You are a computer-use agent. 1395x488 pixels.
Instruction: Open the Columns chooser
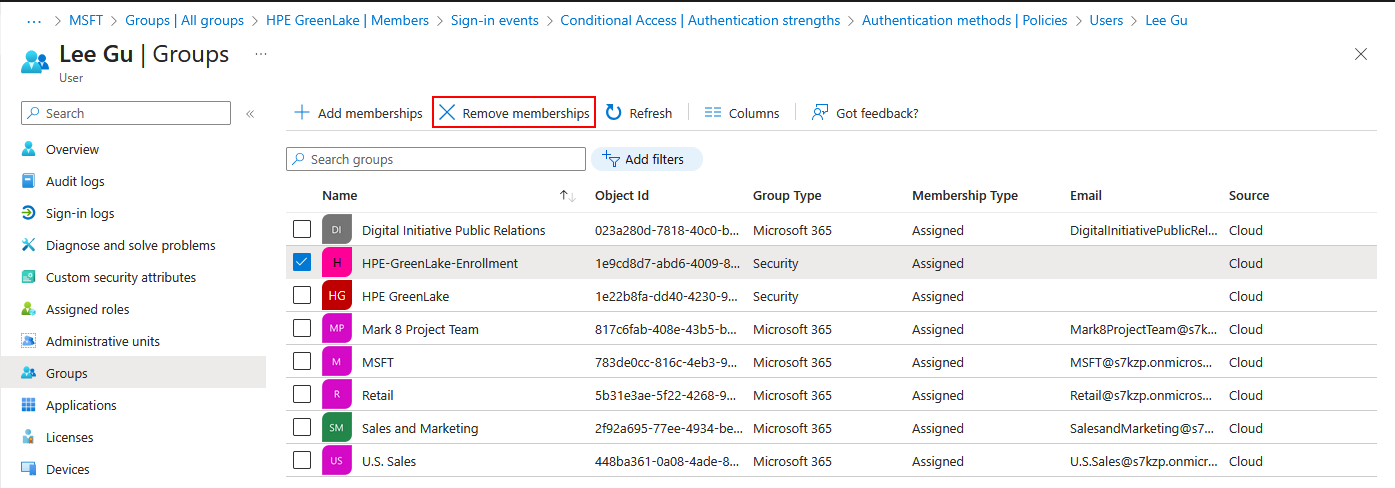[x=741, y=113]
